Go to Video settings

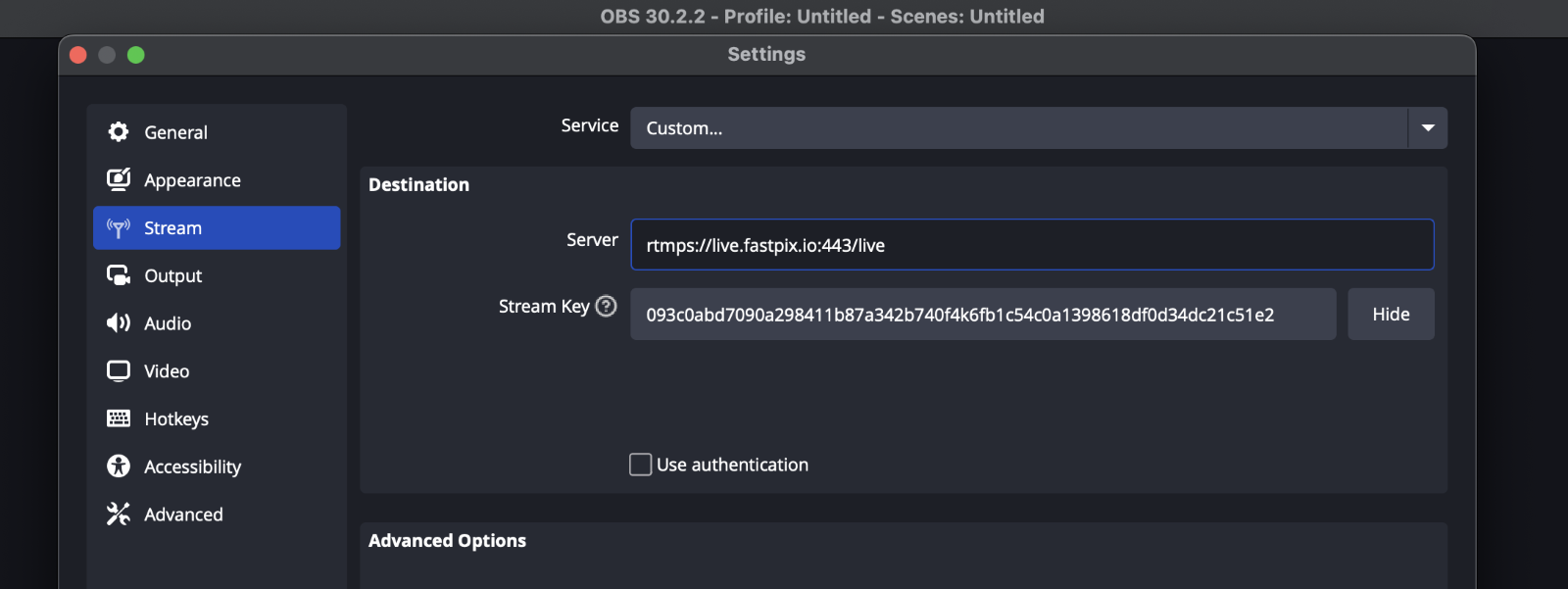pyautogui.click(x=217, y=371)
